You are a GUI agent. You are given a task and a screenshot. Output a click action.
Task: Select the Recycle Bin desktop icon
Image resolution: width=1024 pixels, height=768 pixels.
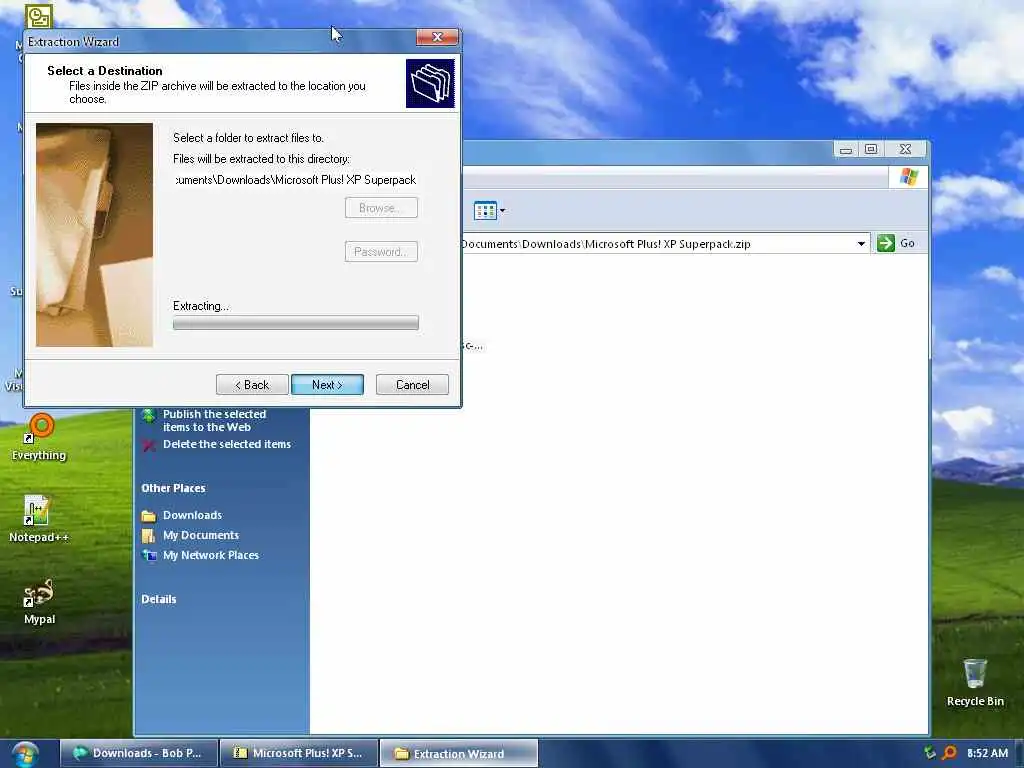975,682
